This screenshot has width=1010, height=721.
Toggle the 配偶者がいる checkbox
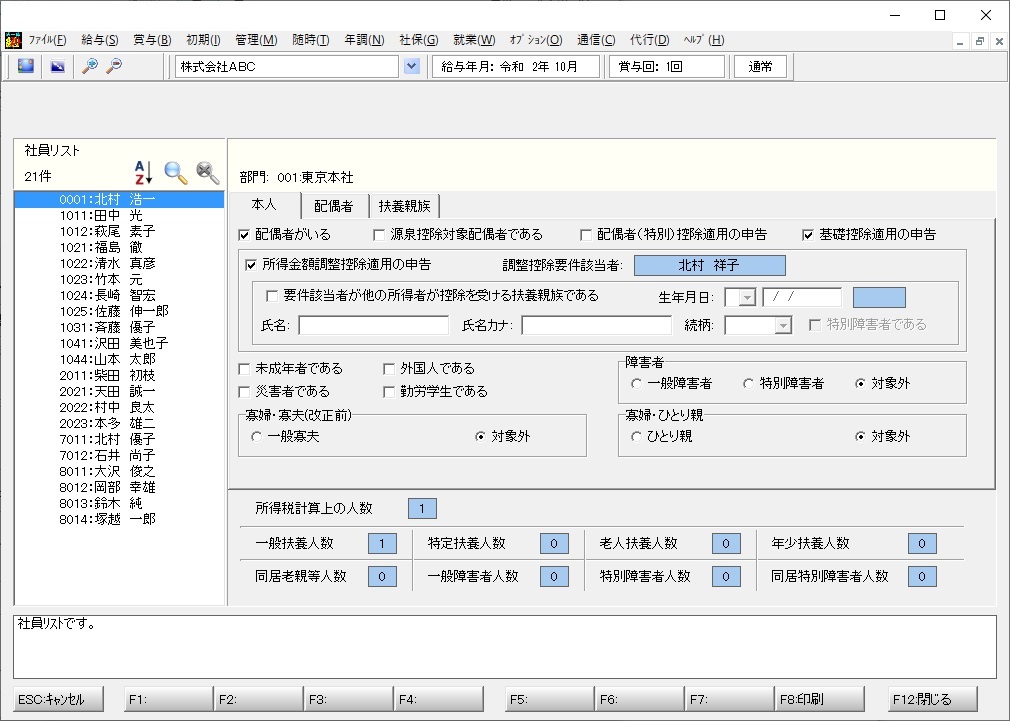pos(243,235)
